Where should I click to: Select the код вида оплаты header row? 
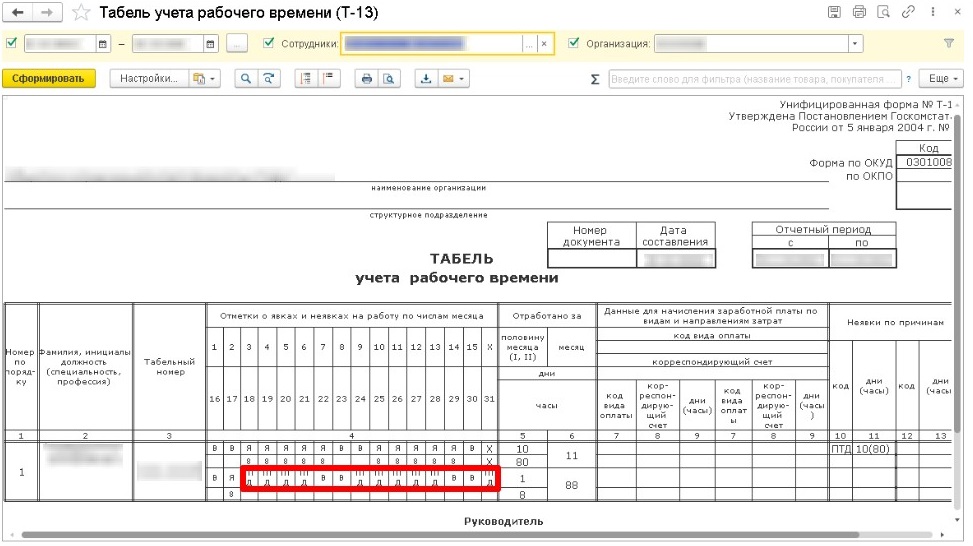click(712, 335)
